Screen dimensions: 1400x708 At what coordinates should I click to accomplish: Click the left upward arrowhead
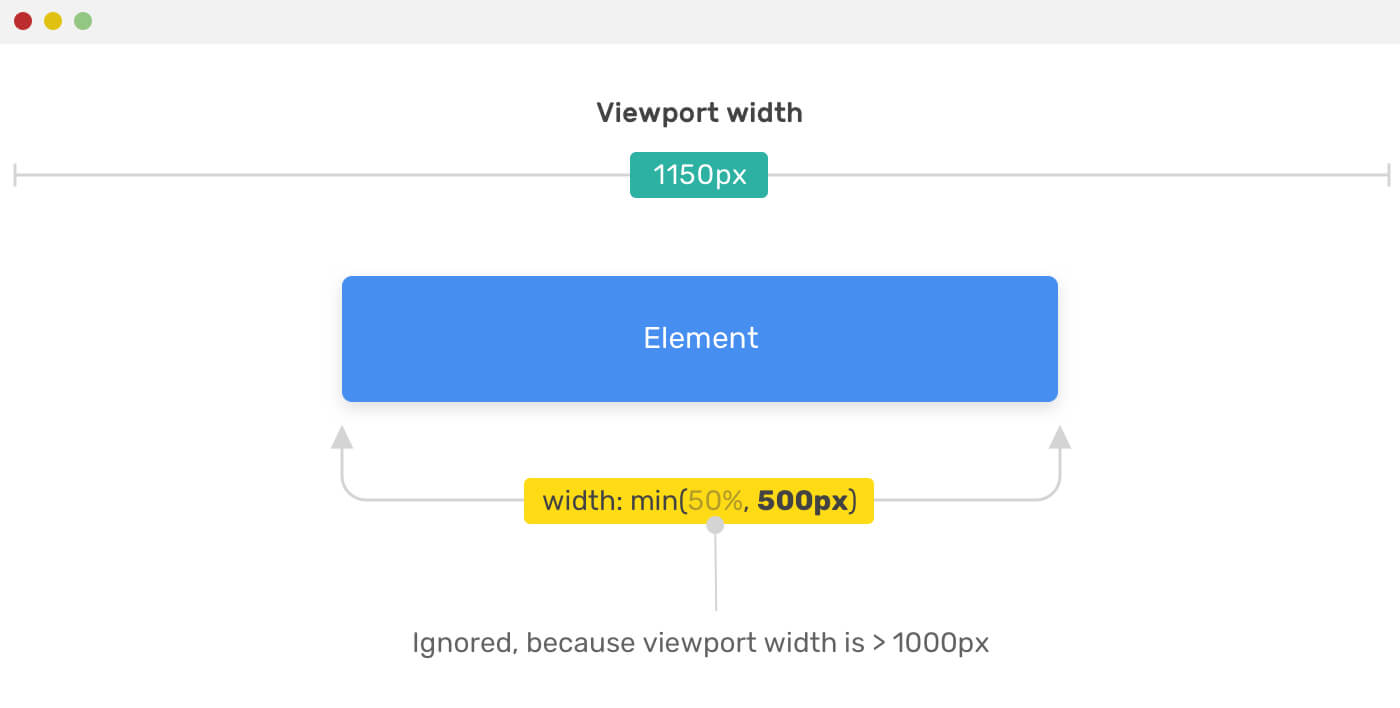342,437
